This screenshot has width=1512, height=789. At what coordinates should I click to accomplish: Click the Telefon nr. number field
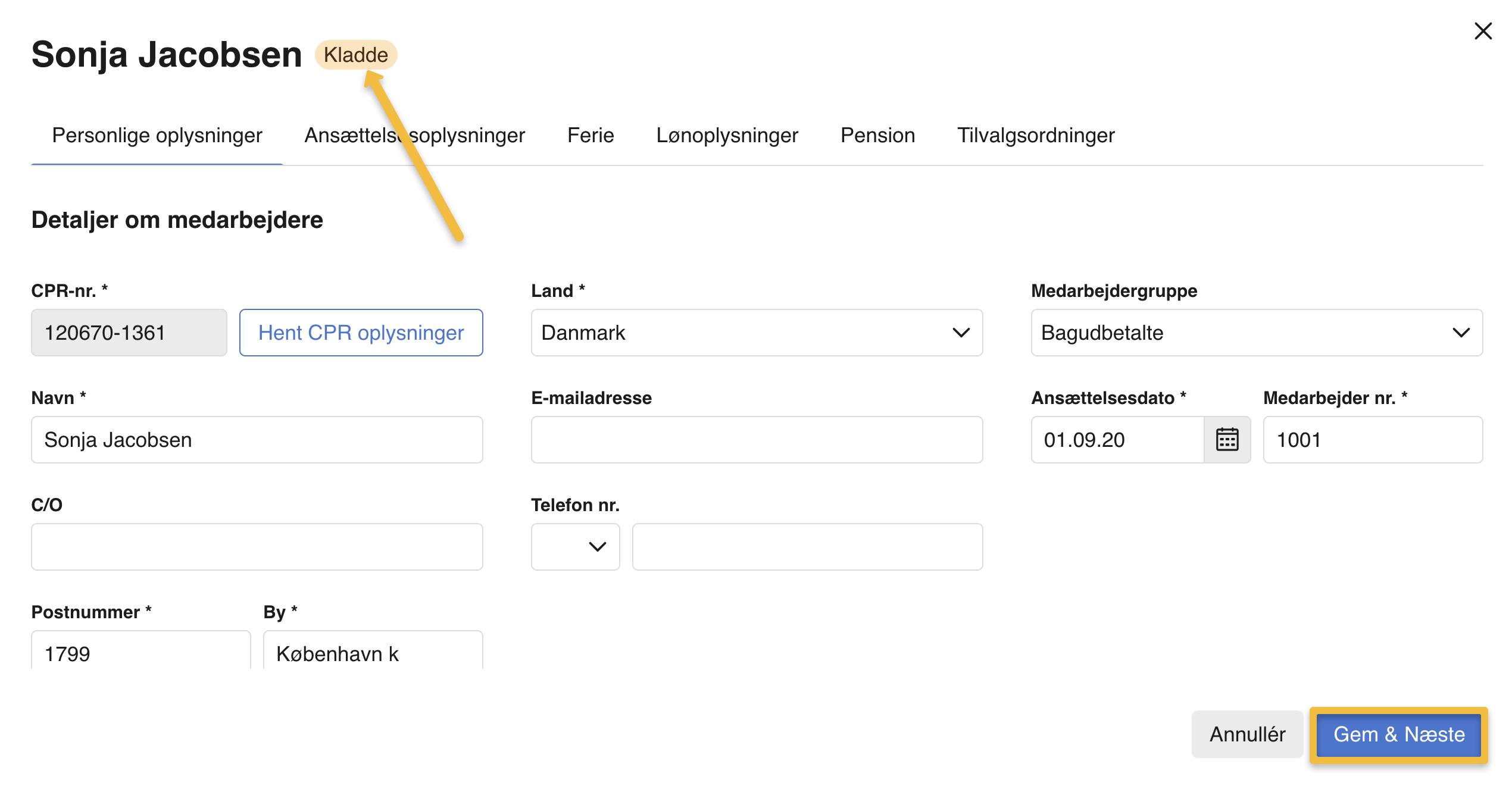point(807,547)
